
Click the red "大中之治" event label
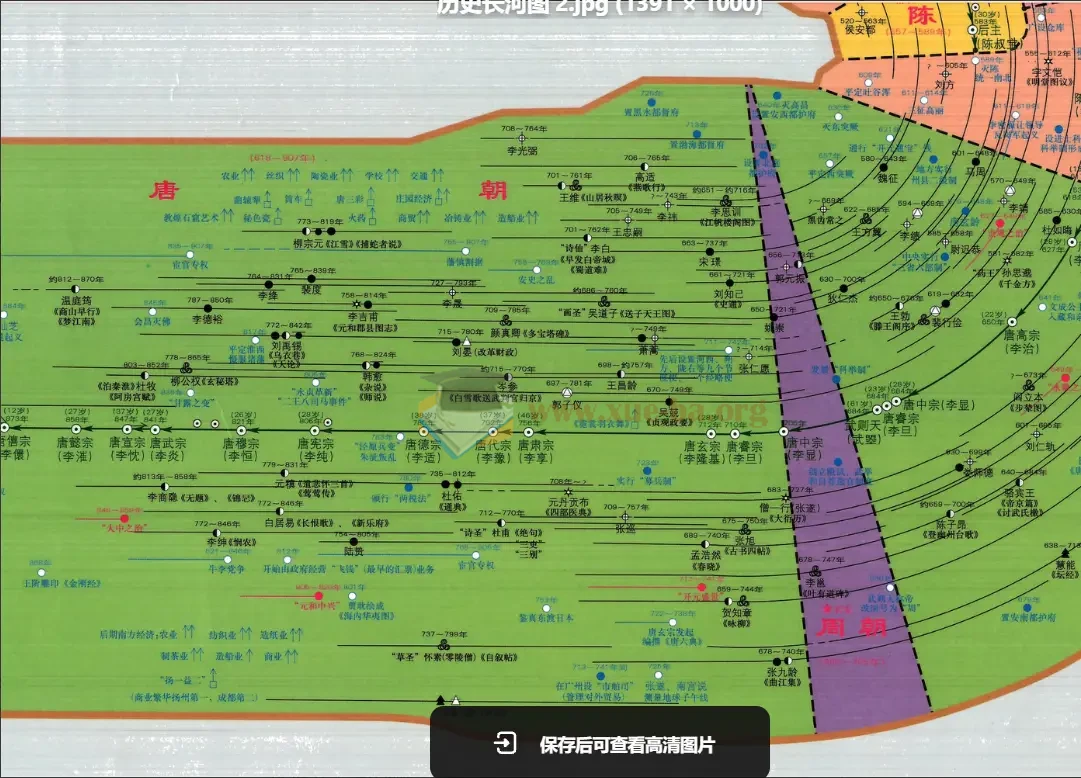[x=123, y=528]
